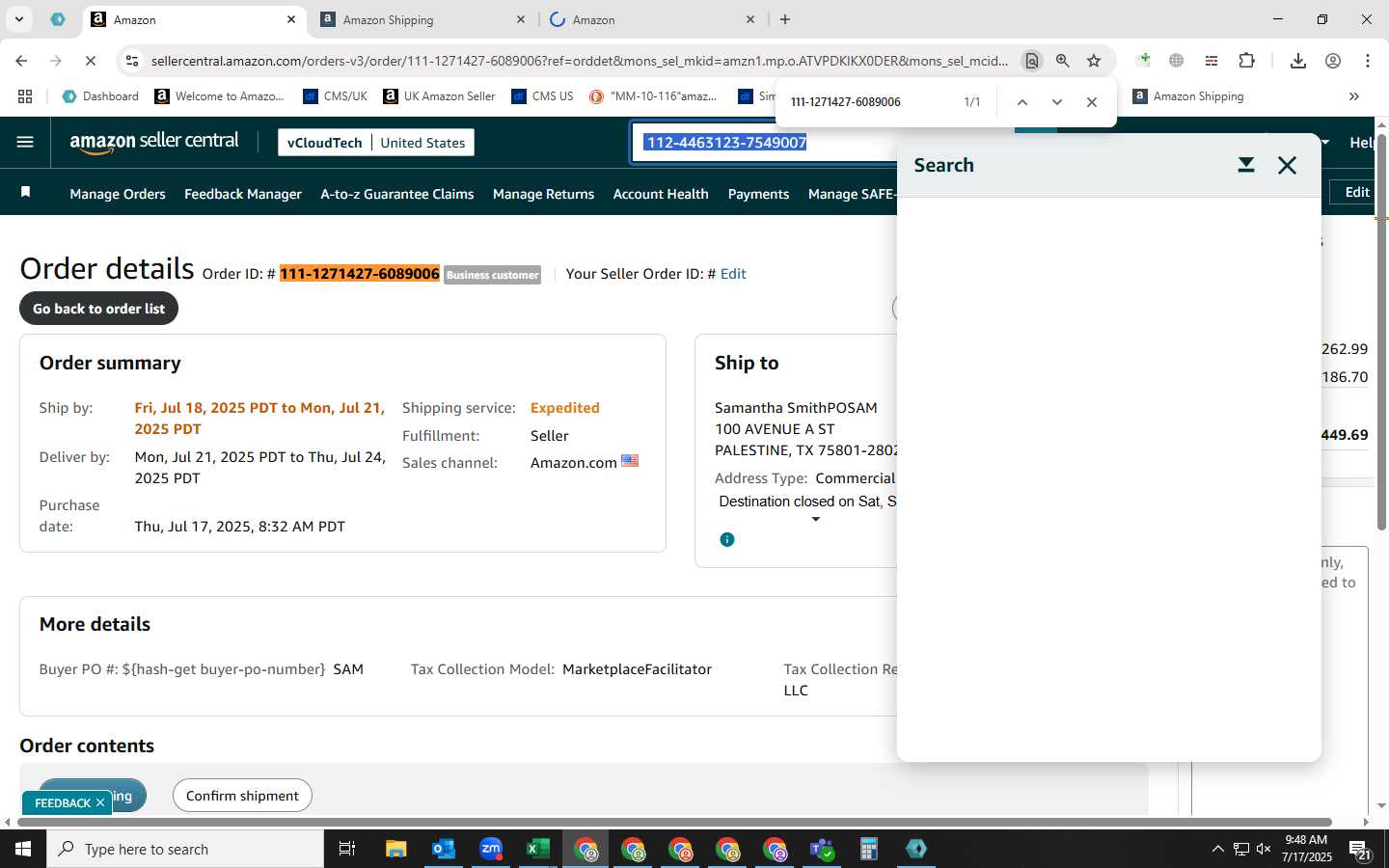
Task: Click the vertical page scrollbar
Action: point(1381,333)
